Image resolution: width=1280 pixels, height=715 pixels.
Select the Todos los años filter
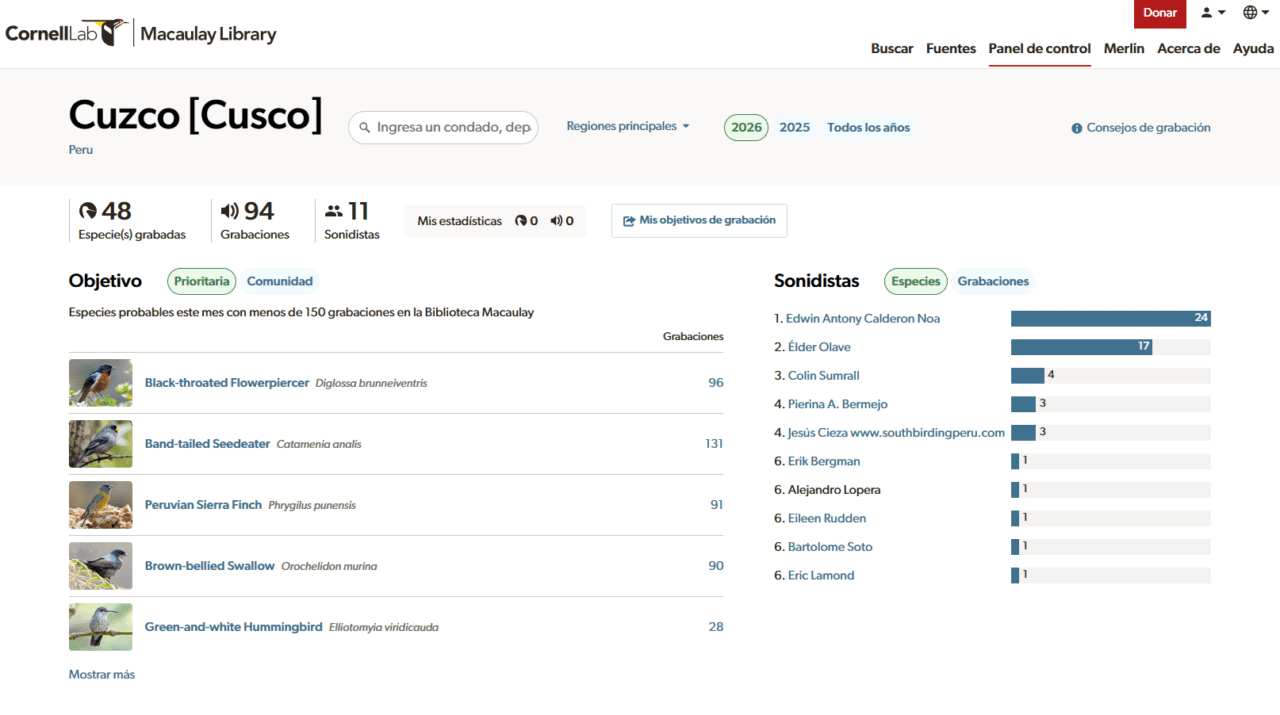click(x=868, y=128)
